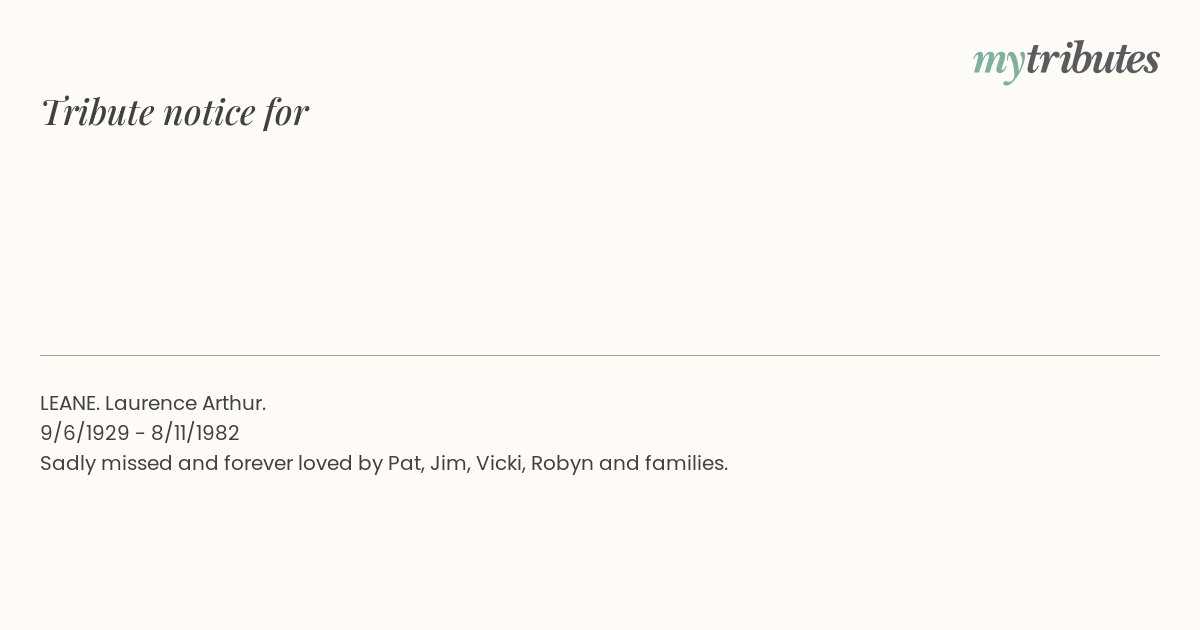This screenshot has width=1200, height=630.
Task: Click the surname "LEANE"
Action: coord(69,403)
